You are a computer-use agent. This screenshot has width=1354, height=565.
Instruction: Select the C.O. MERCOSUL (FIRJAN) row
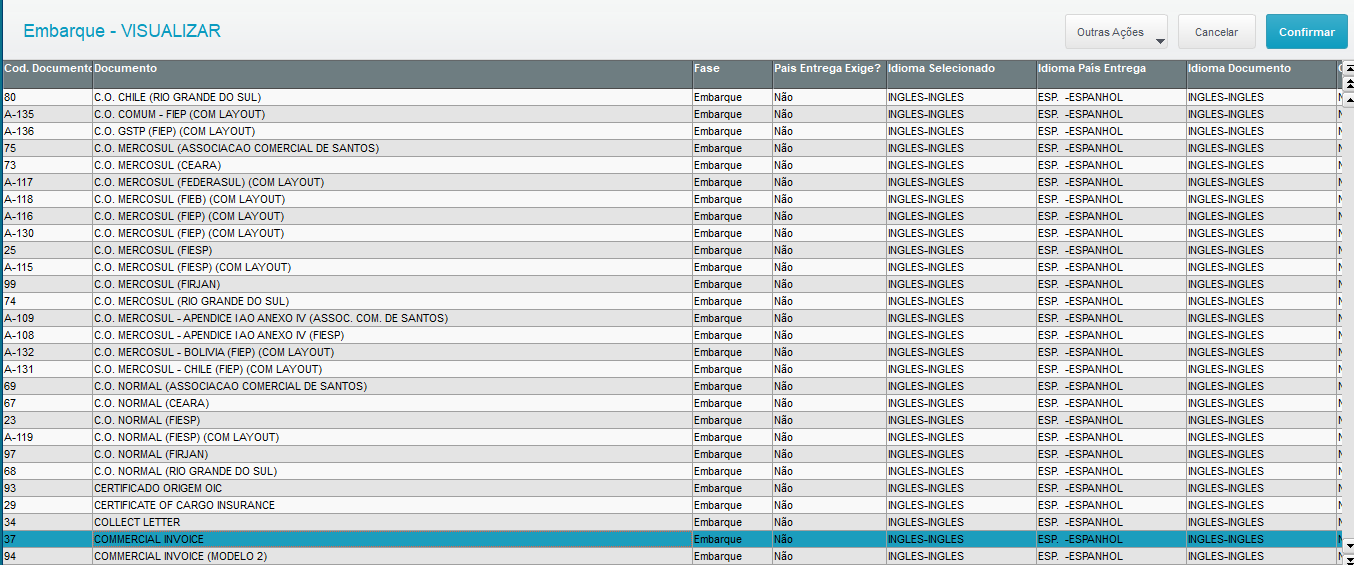point(670,284)
